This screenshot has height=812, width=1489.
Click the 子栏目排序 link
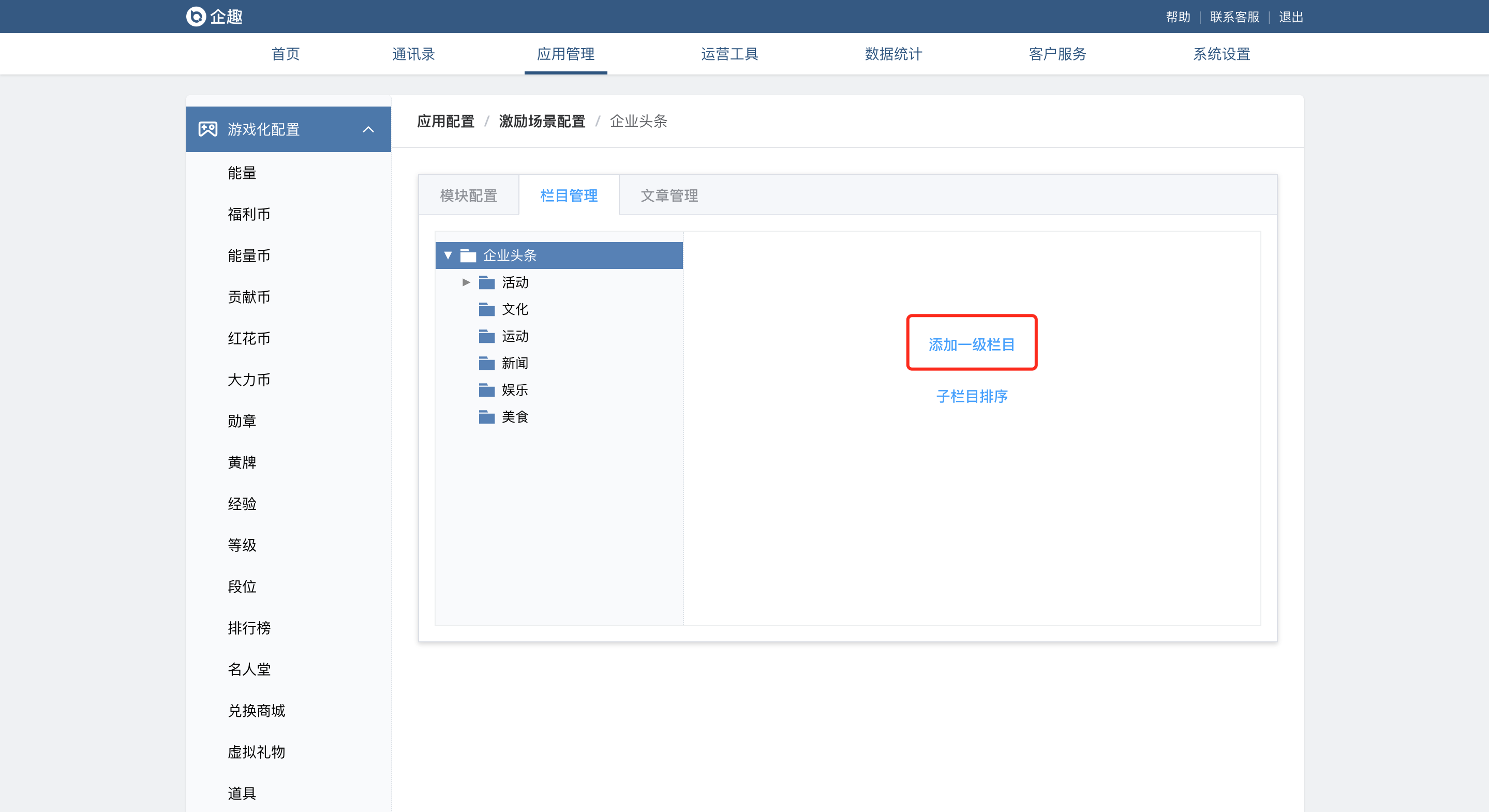(x=972, y=397)
